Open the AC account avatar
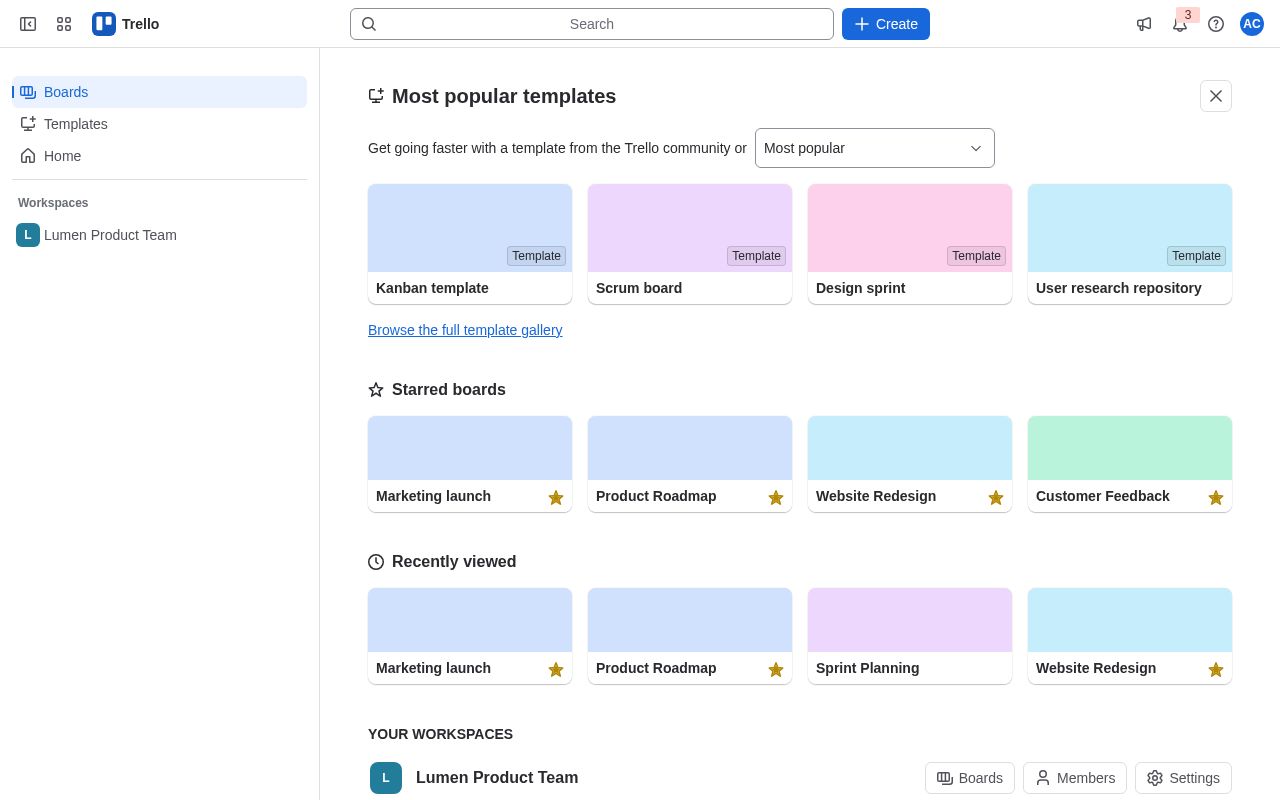The width and height of the screenshot is (1280, 800). [1252, 24]
